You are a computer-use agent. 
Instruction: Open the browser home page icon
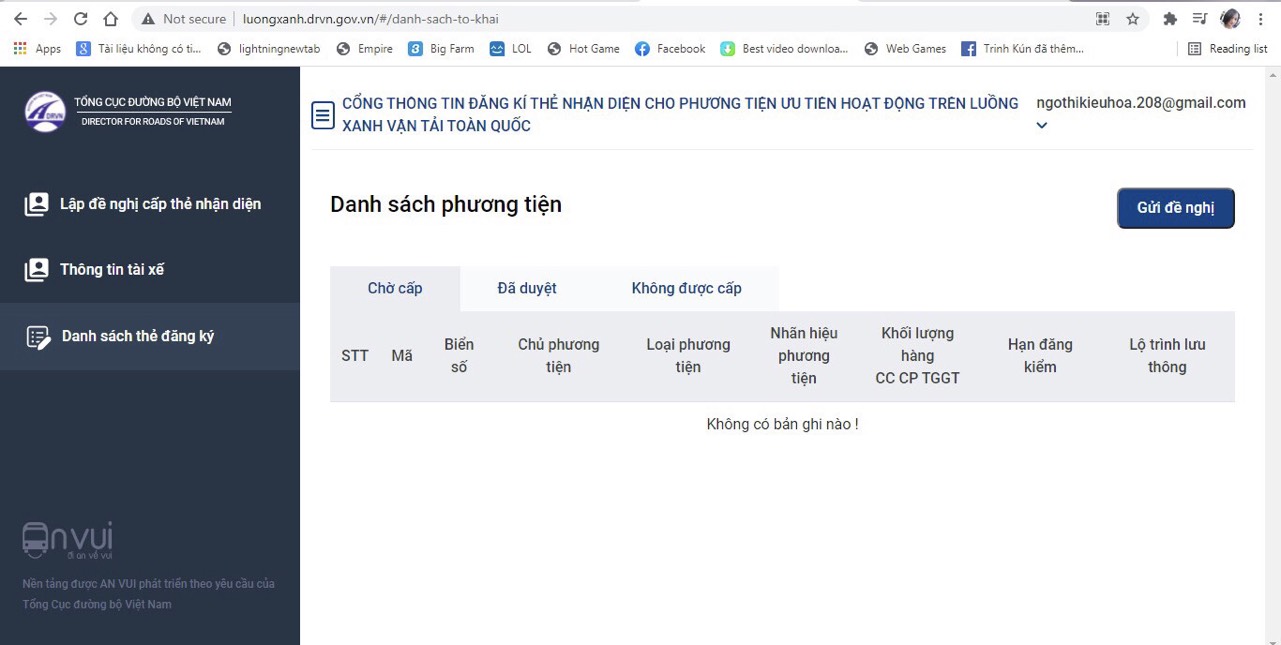[110, 18]
